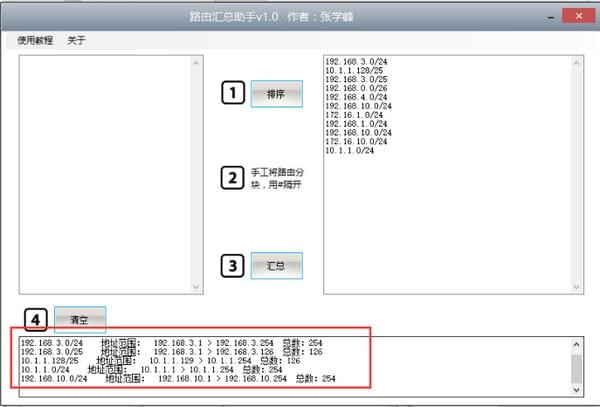Click 192.168.0.0/26 in the right list

pos(356,88)
